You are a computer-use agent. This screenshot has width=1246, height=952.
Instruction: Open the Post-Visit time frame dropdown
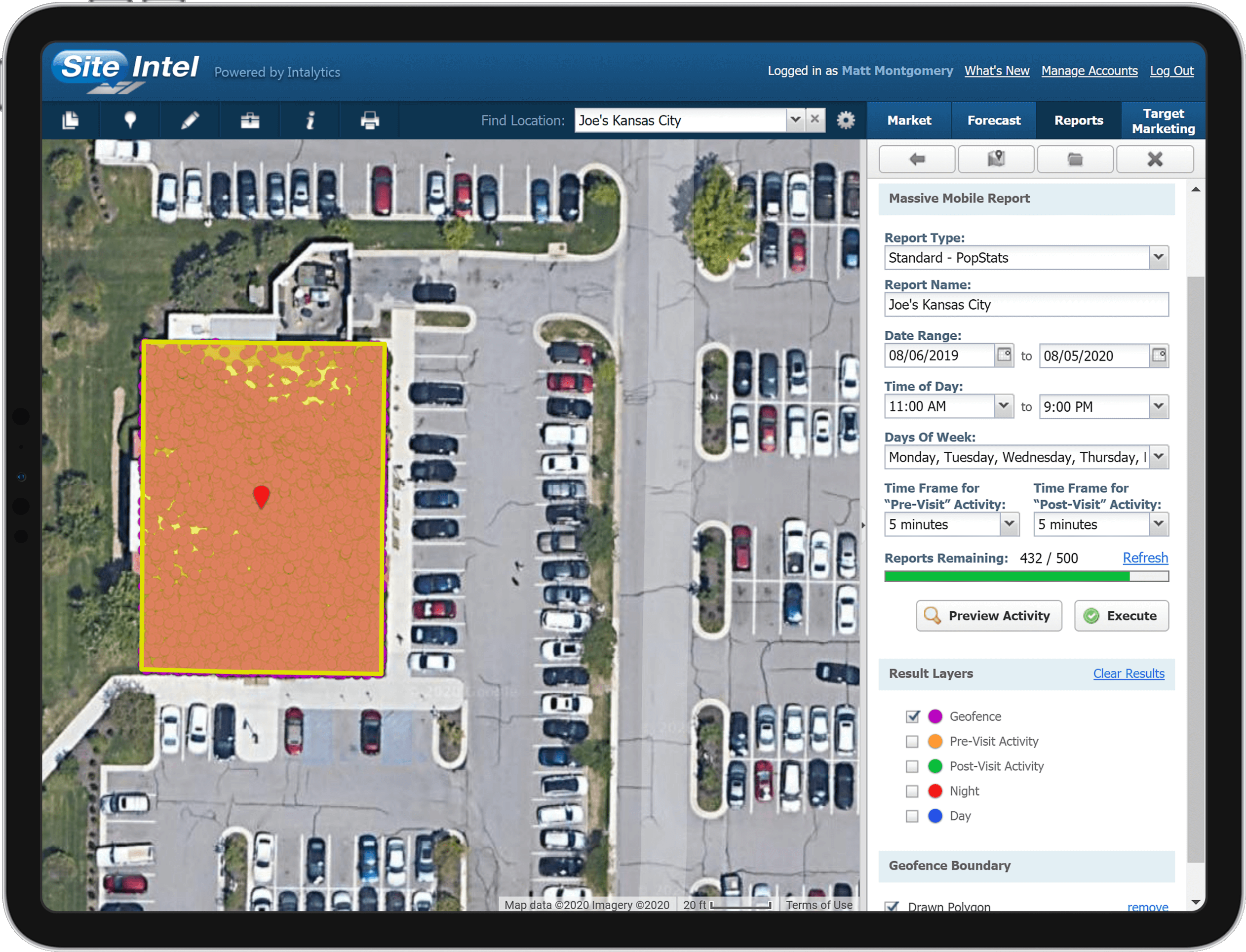coord(1159,524)
